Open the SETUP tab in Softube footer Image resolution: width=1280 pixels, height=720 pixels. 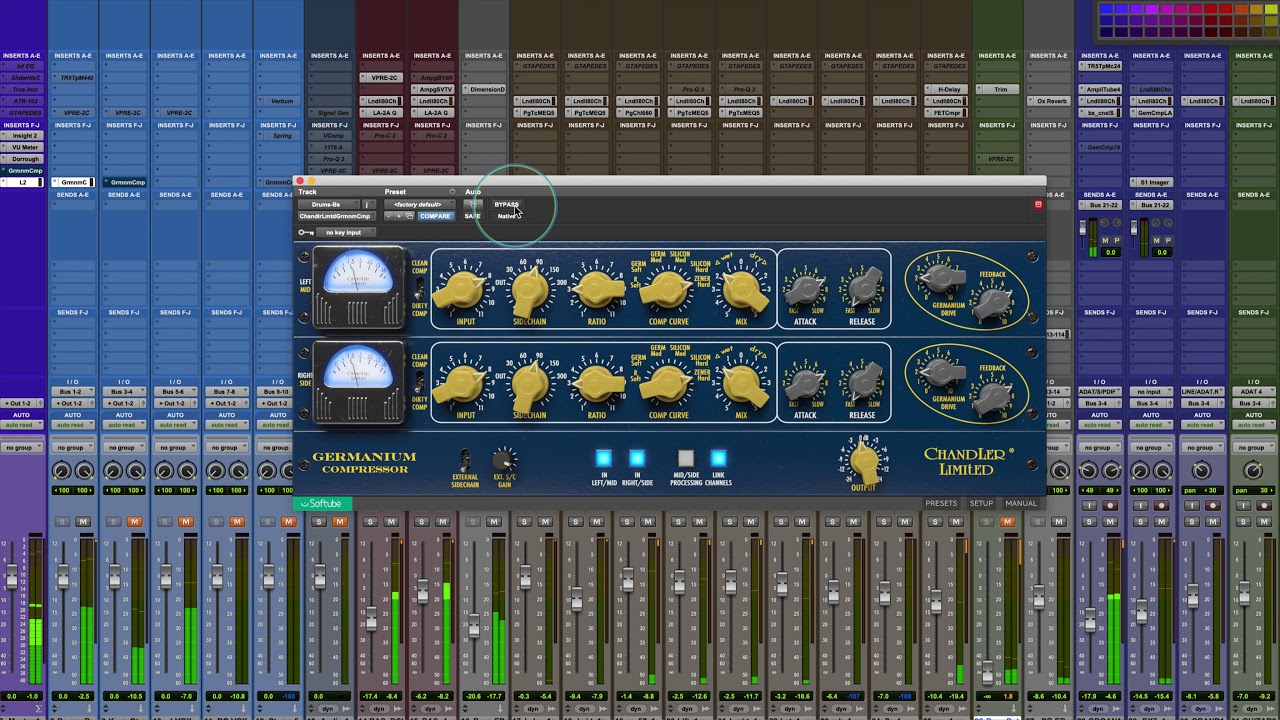[981, 503]
